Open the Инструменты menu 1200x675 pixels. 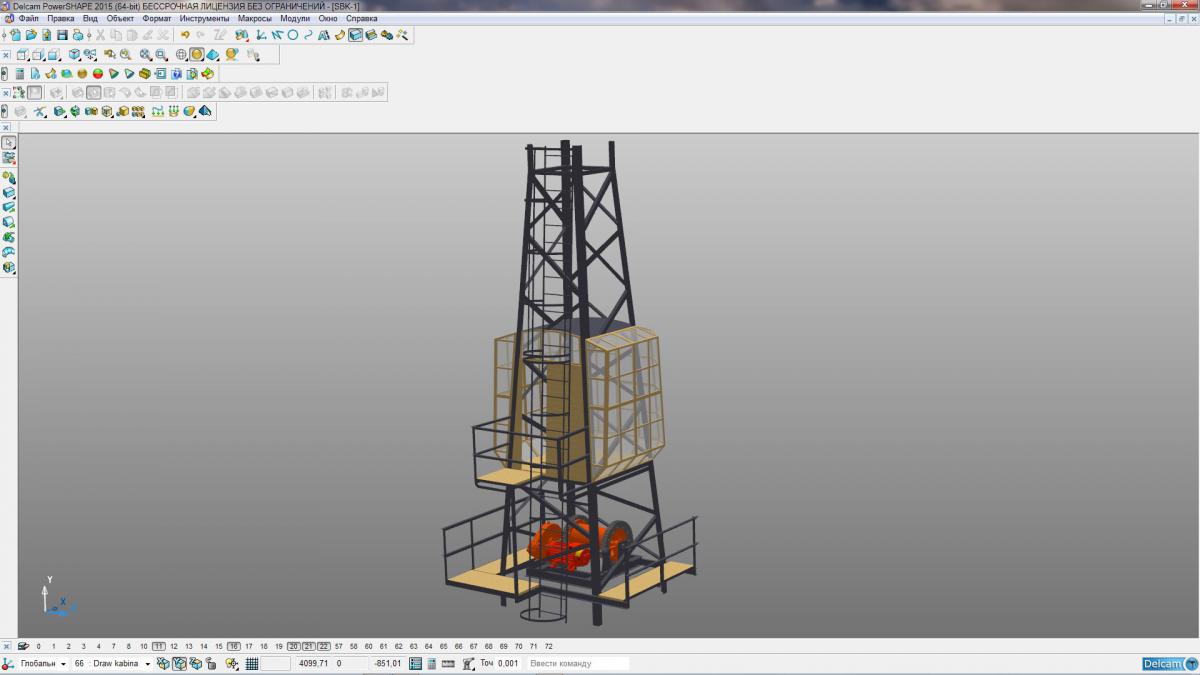click(x=204, y=18)
